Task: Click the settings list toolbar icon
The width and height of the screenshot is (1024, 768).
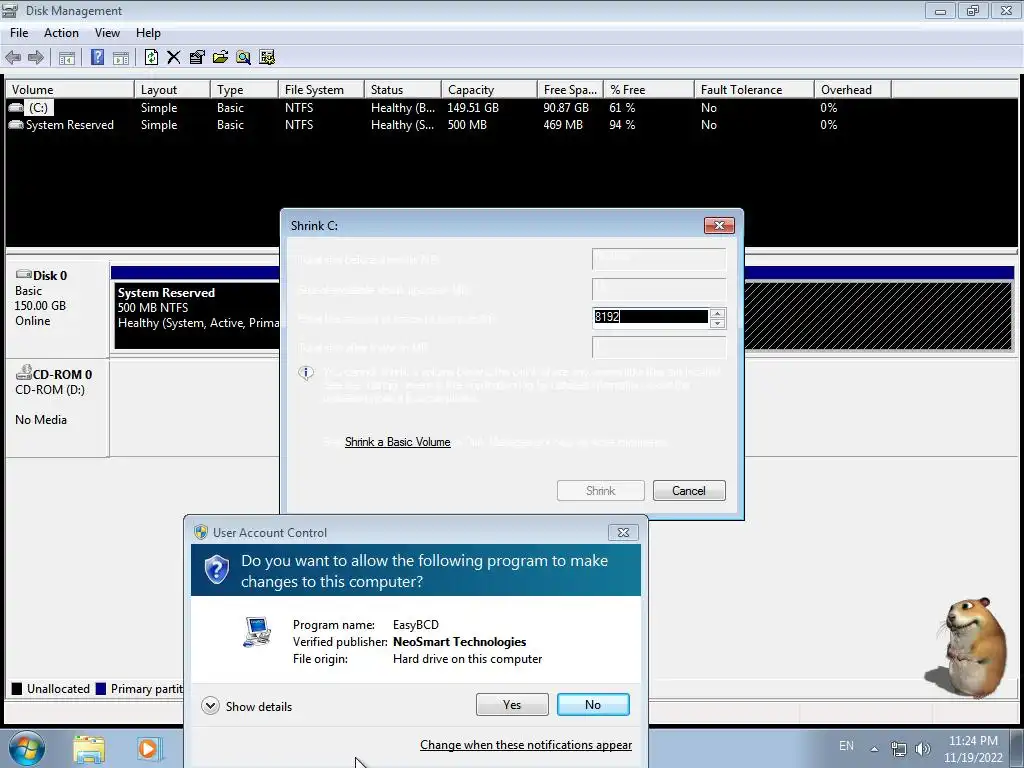Action: click(267, 57)
